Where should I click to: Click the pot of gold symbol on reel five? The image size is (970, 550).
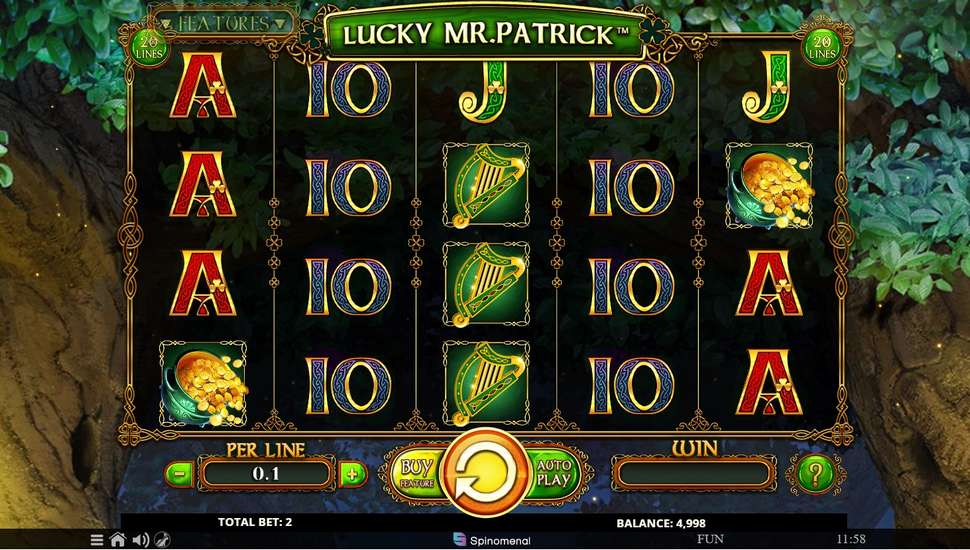(769, 186)
